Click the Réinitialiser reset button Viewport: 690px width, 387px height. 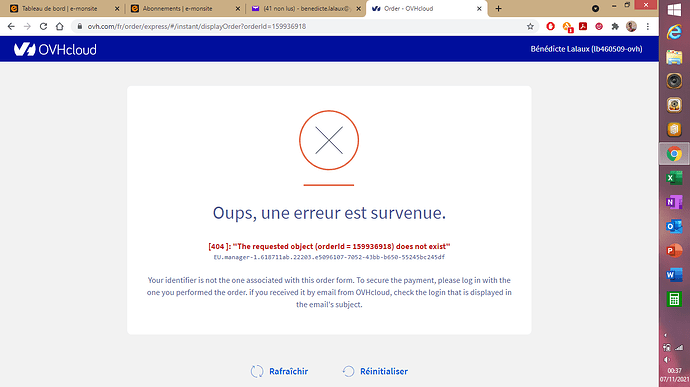[x=375, y=371]
